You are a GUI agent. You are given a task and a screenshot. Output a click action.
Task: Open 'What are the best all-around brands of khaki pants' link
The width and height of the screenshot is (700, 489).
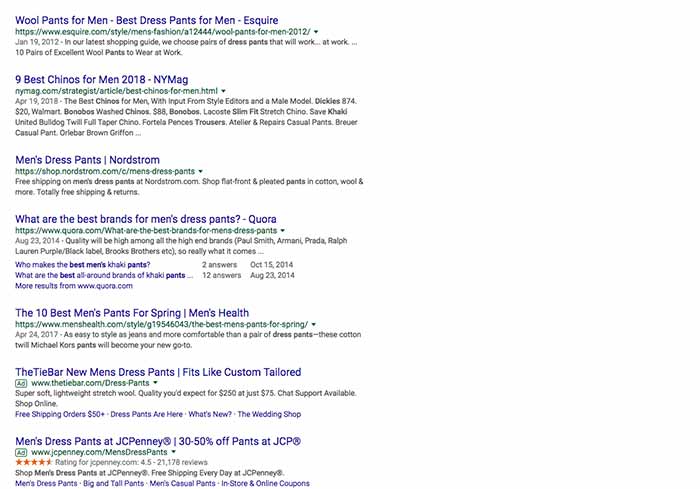(104, 275)
